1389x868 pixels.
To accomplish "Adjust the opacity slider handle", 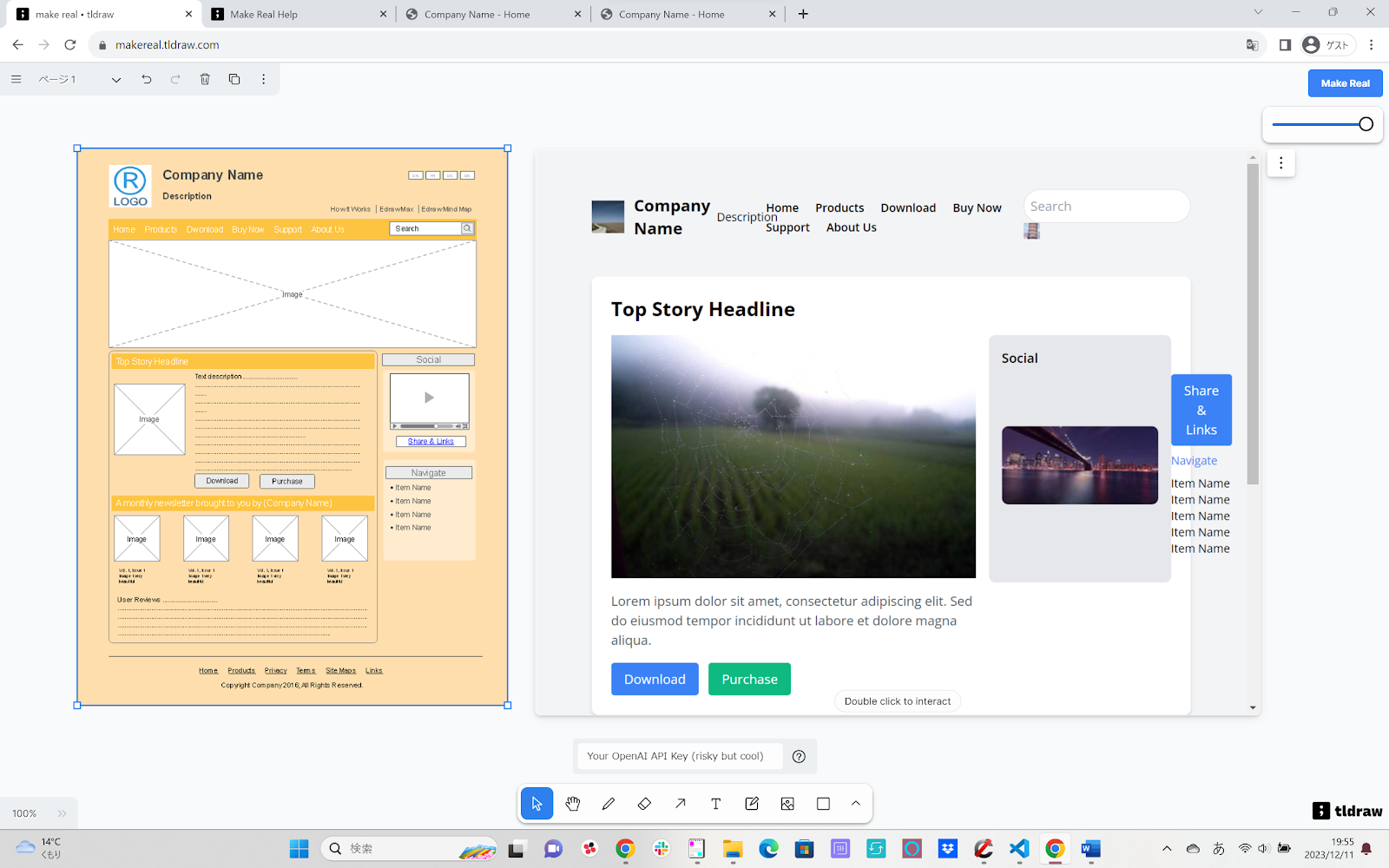I will (1366, 124).
